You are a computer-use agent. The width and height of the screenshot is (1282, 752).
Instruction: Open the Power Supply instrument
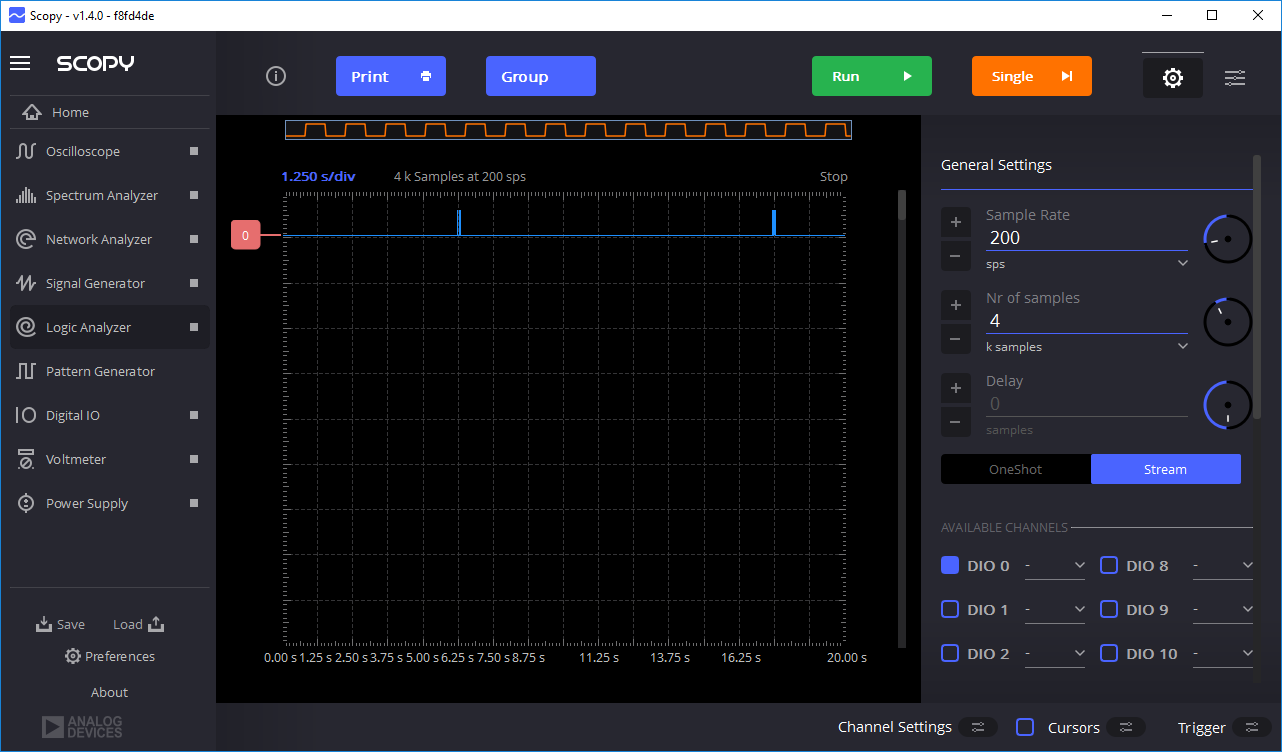click(110, 503)
